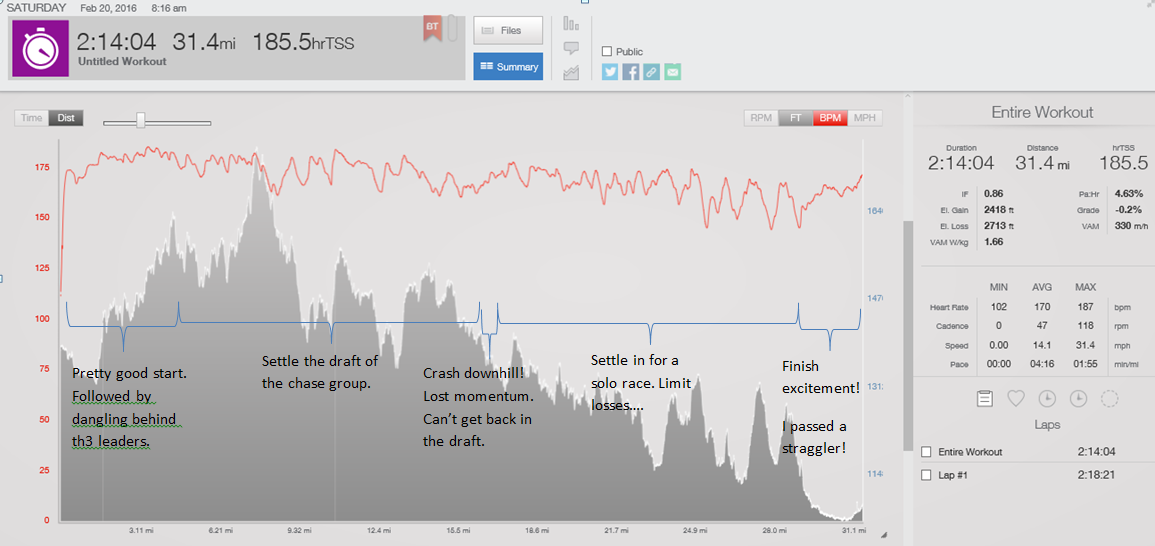Click the red BT bookmark badge
The width and height of the screenshot is (1155, 546).
pos(432,30)
